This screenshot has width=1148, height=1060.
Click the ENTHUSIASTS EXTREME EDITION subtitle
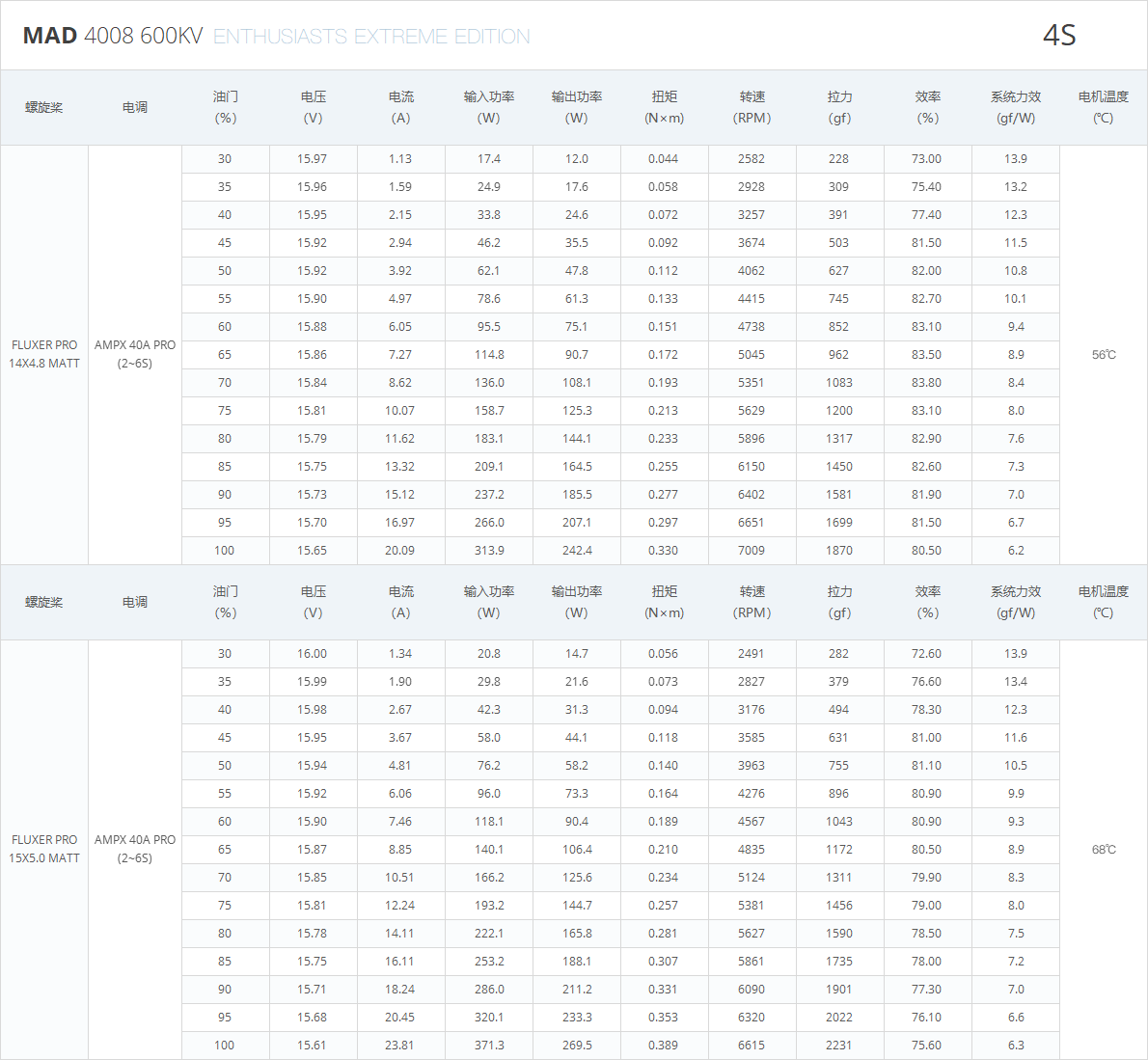[371, 37]
